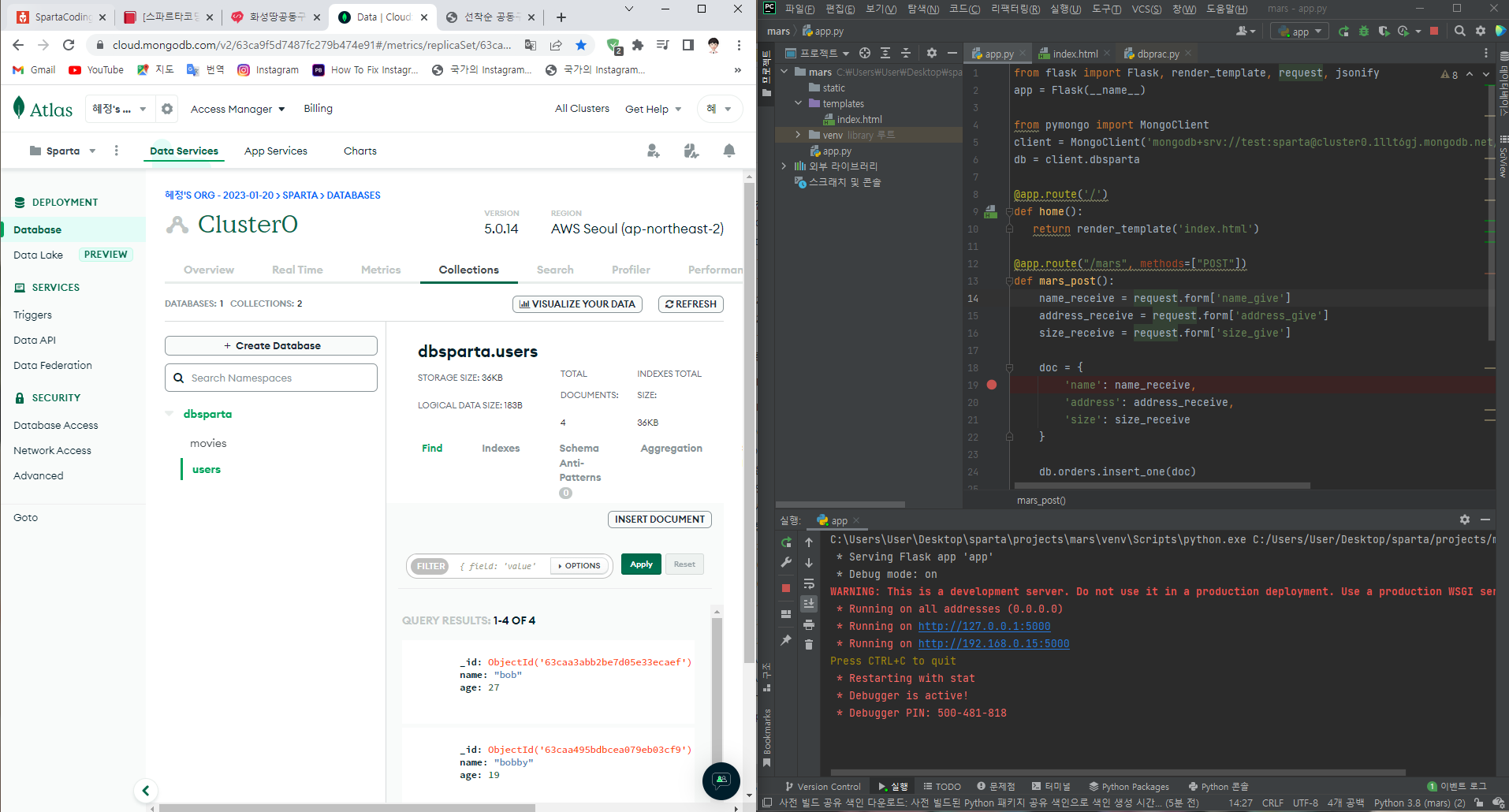Clear all Run console output with trash icon
Viewport: 1509px width, 812px height.
809,645
